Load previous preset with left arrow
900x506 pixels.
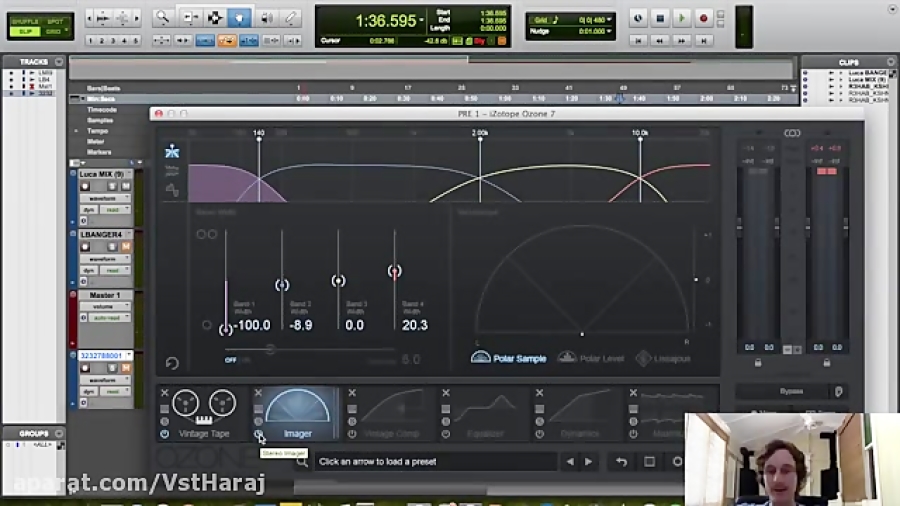tap(570, 462)
